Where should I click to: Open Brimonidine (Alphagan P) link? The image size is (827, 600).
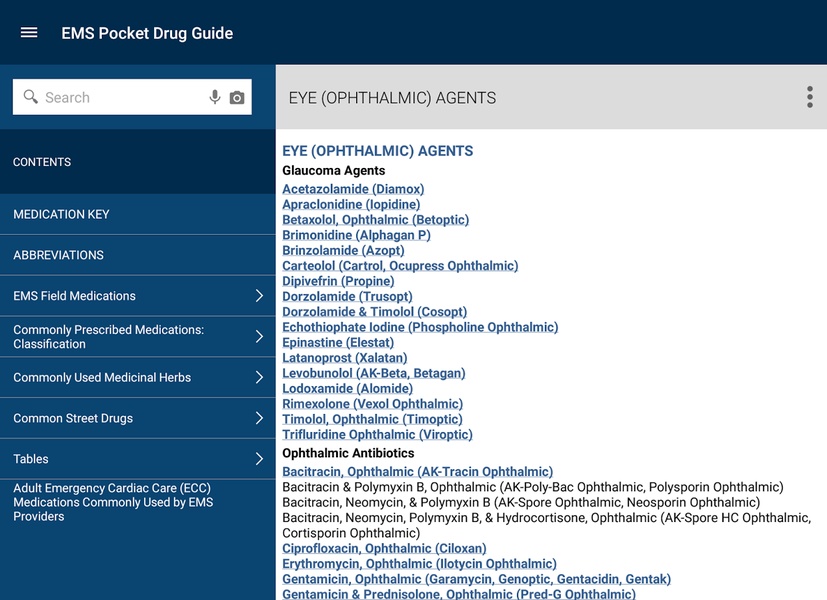[356, 235]
